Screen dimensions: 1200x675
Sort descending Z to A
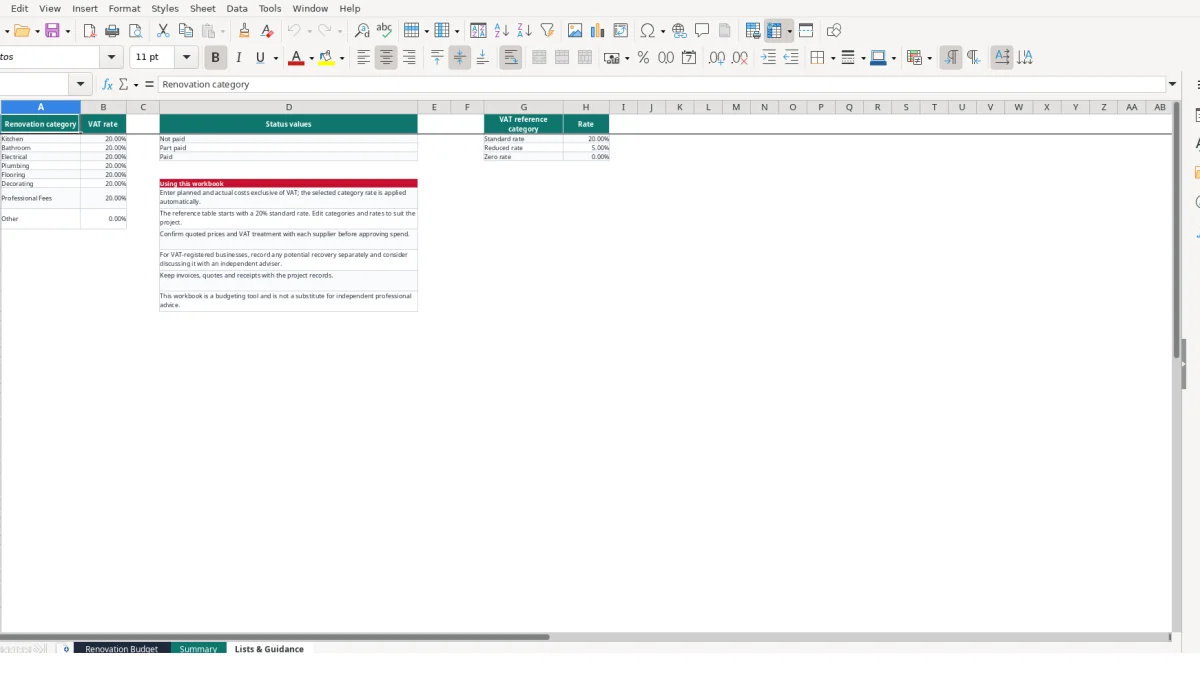pos(524,31)
